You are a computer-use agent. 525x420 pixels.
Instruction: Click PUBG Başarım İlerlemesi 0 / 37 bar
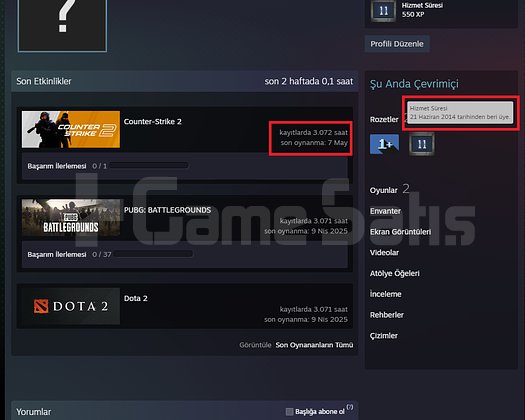point(153,254)
